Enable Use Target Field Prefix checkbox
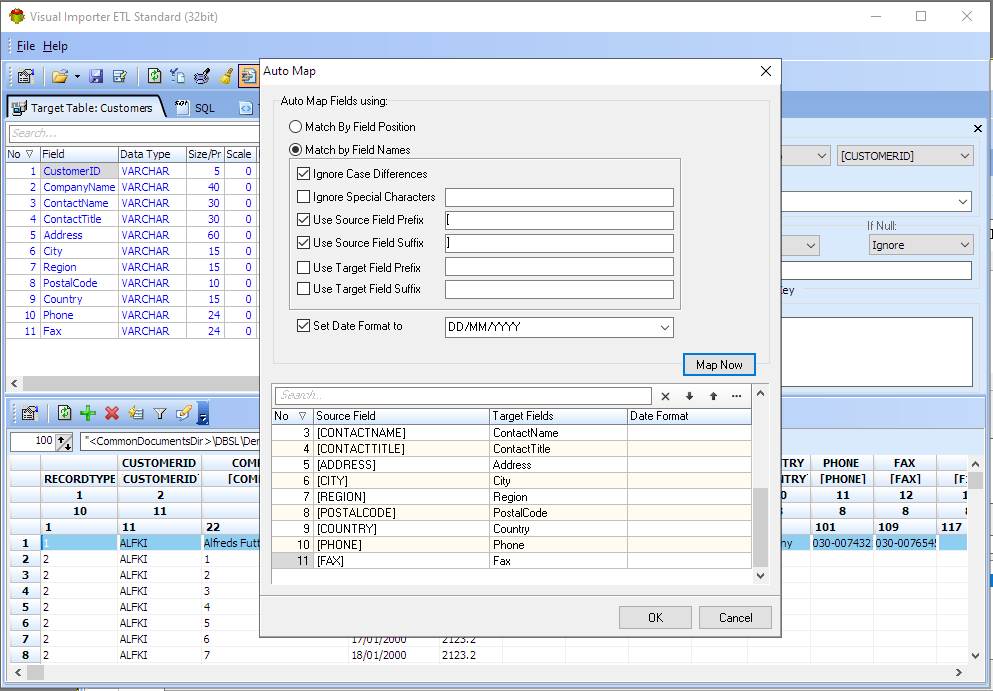Screen dimensions: 993x691 (304, 268)
